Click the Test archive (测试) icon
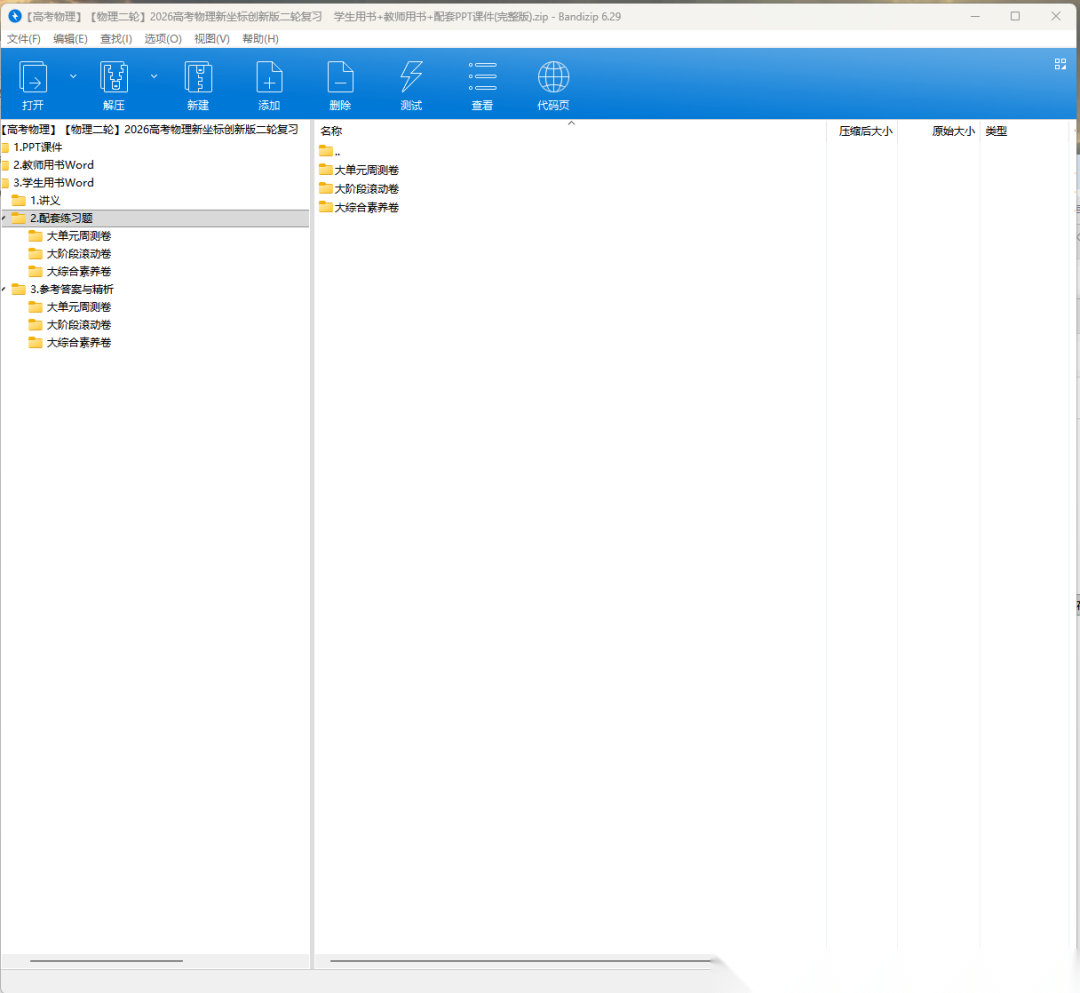 (411, 78)
